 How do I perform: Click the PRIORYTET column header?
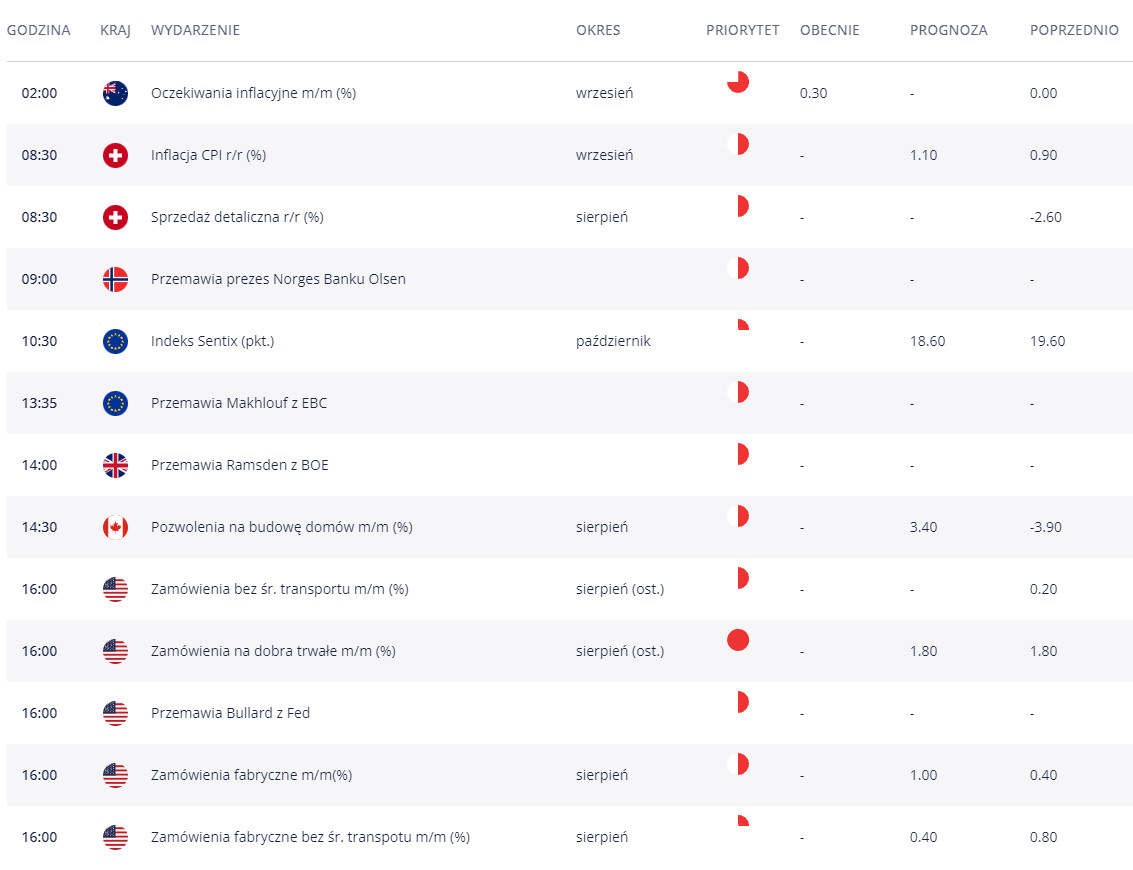click(743, 30)
